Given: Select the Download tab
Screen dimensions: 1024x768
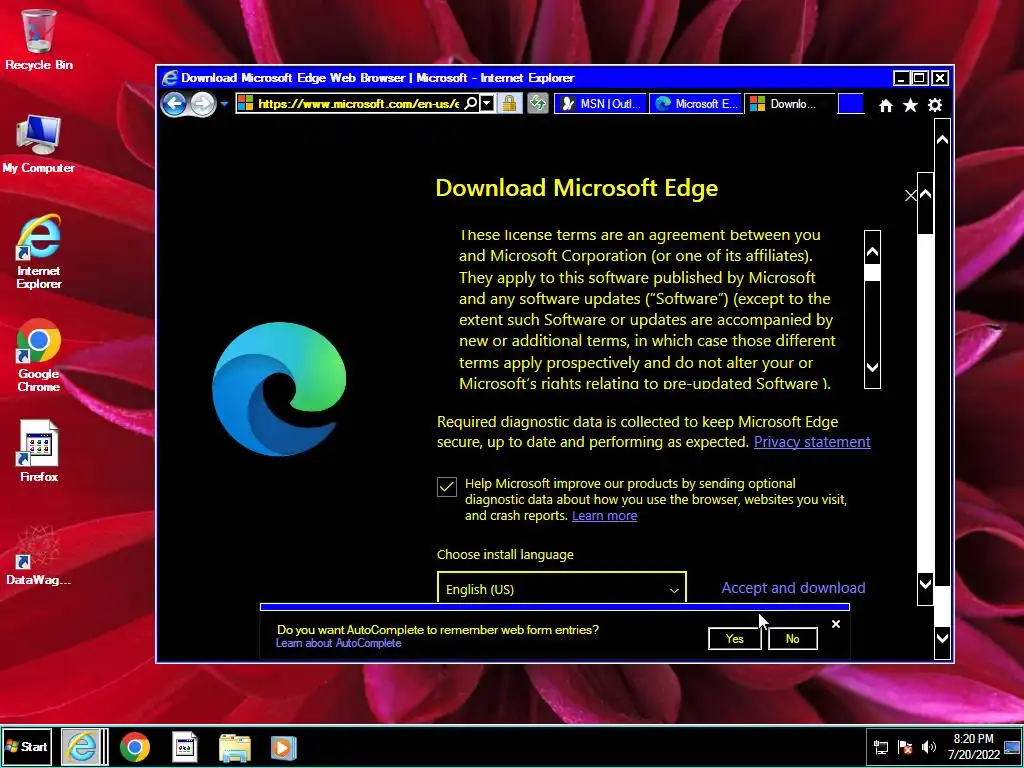Looking at the screenshot, I should click(x=790, y=103).
